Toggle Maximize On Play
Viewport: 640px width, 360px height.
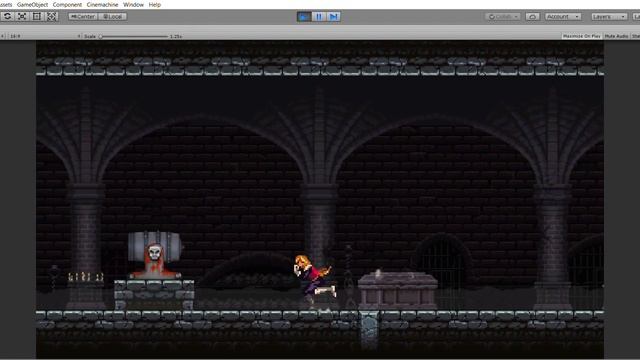tap(582, 36)
